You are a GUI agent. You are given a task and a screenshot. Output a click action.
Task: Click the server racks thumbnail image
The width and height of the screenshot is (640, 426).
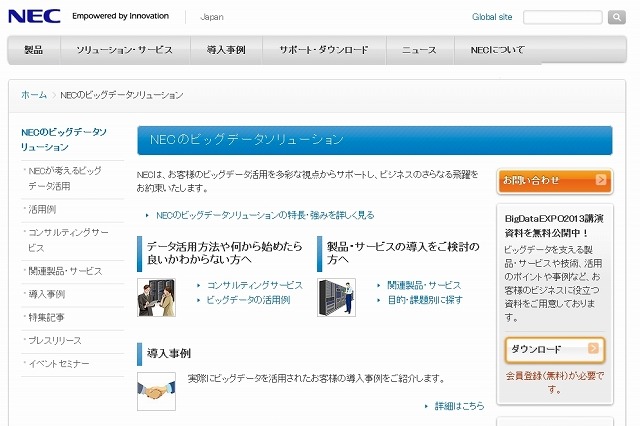(336, 297)
